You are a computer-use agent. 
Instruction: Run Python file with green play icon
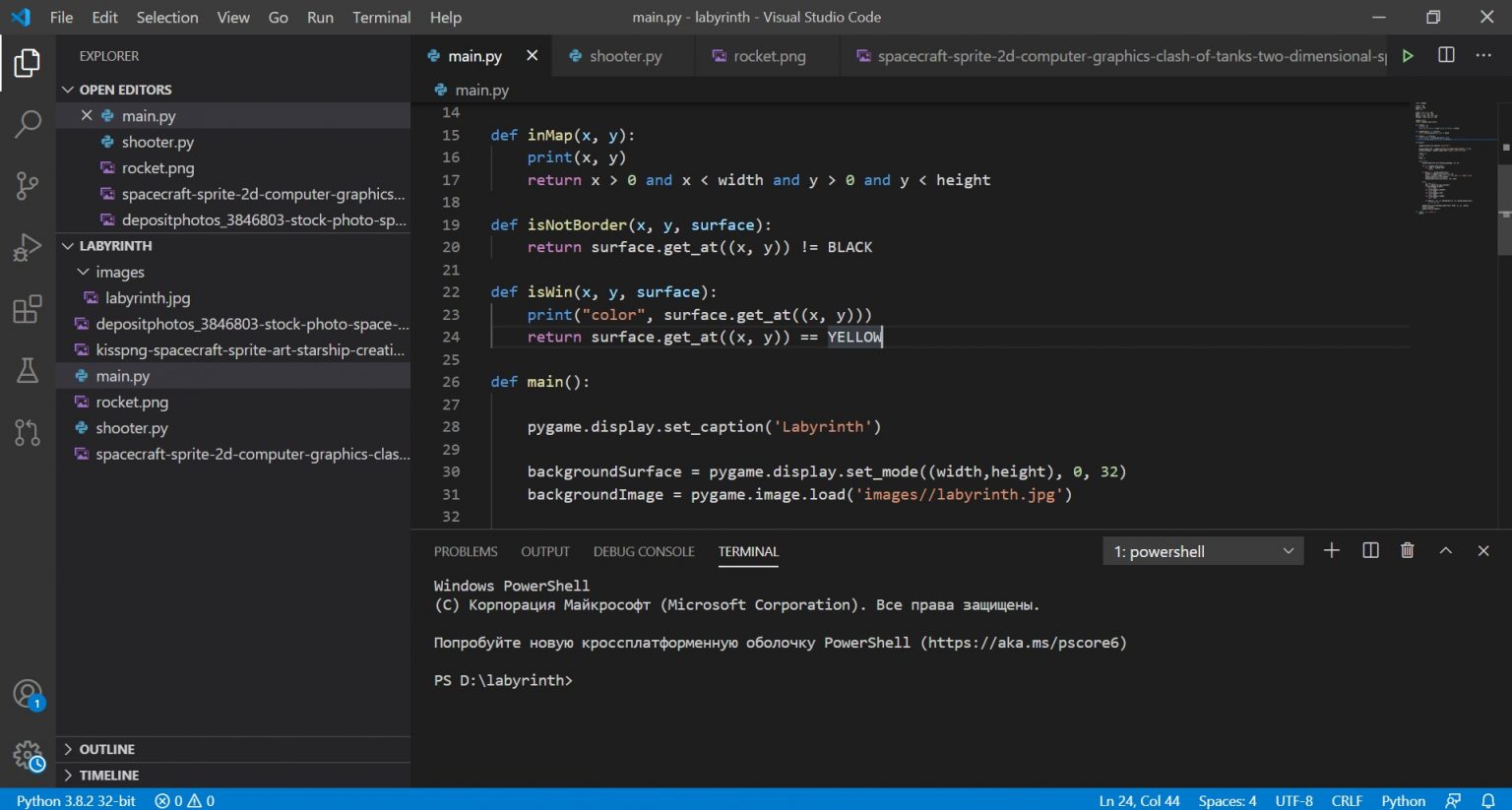[x=1408, y=56]
